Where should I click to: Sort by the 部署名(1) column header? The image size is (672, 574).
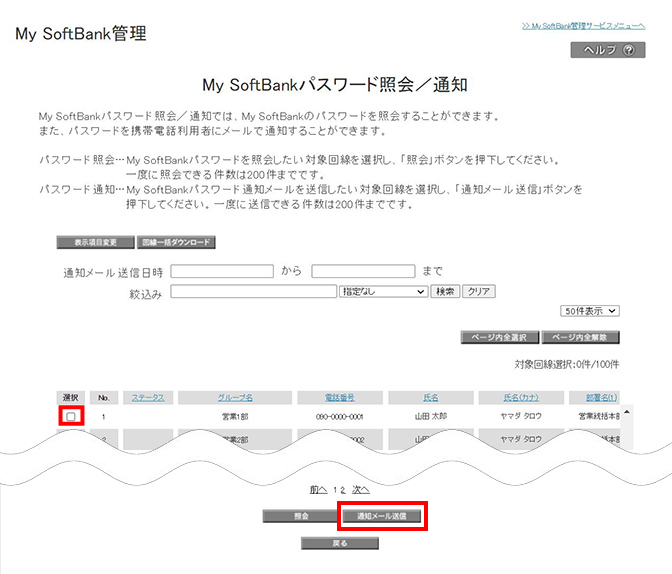click(x=601, y=398)
